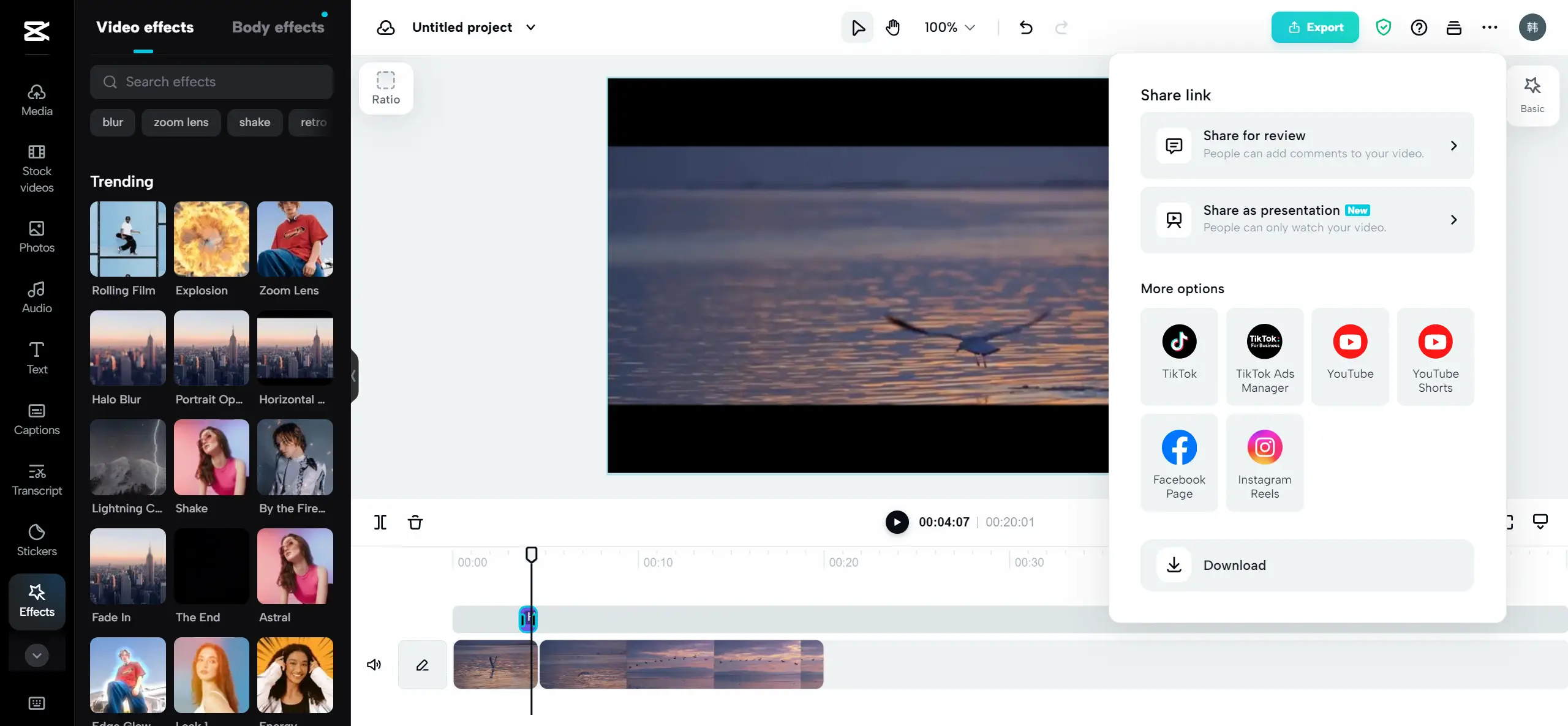The width and height of the screenshot is (1568, 726).
Task: Expand the 100% zoom dropdown
Action: [949, 28]
